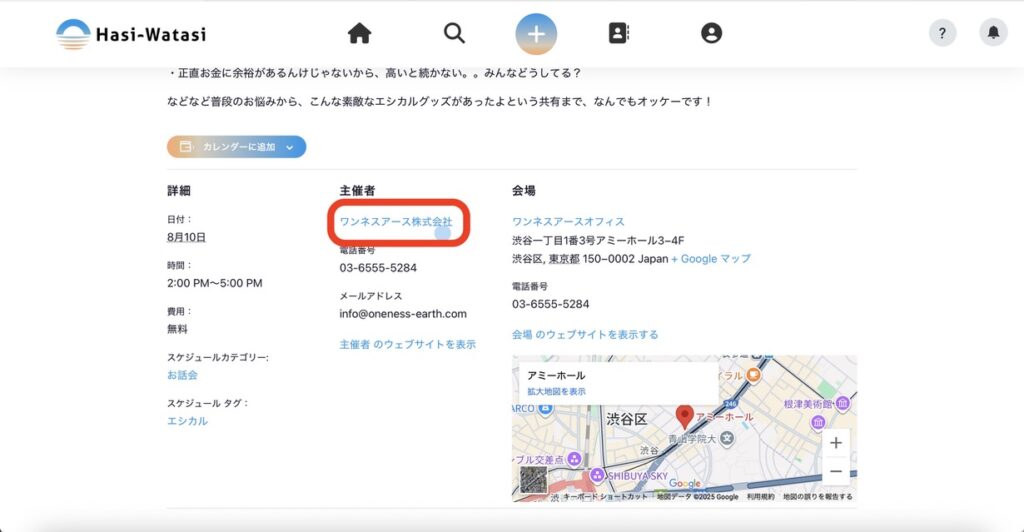The image size is (1024, 532).
Task: Expand the カレンダーに追加 dropdown
Action: [290, 147]
